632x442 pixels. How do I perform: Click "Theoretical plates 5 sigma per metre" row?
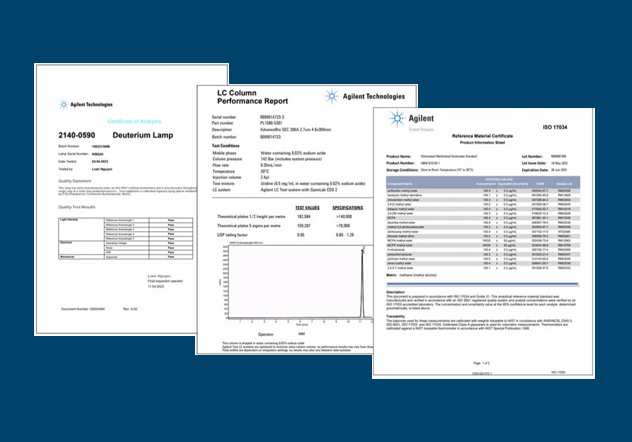coord(285,226)
